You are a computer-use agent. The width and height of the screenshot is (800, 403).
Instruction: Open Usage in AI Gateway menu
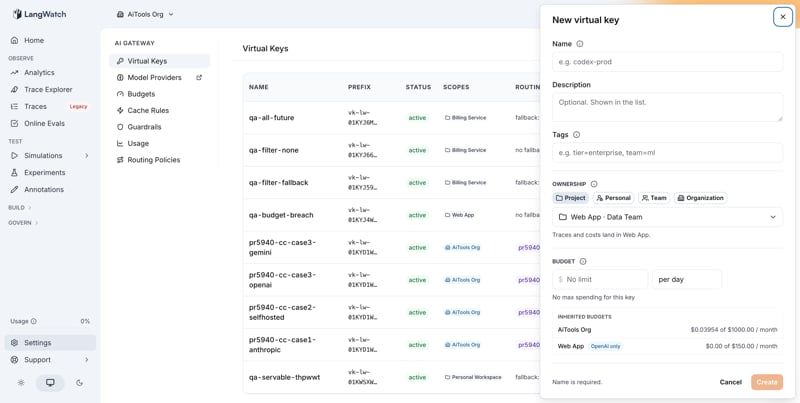[x=159, y=143]
